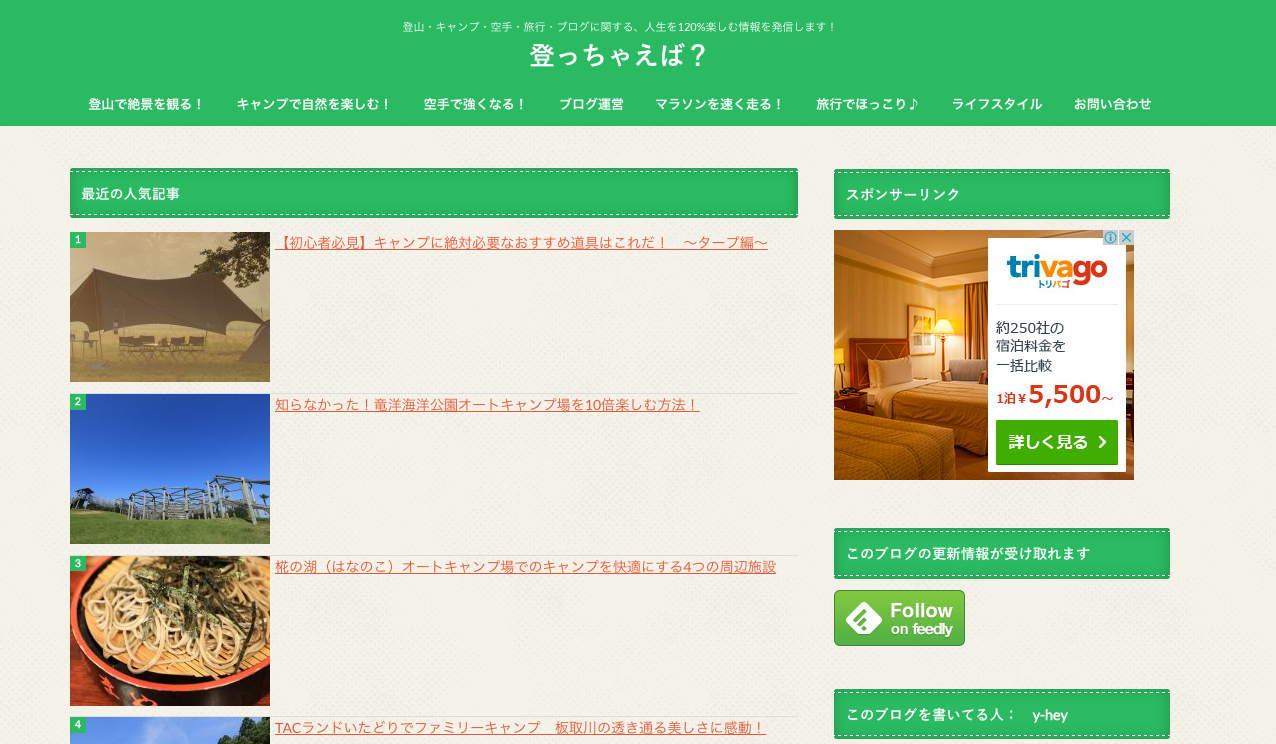Click the site tagline about 人生を120%楽しむ情報
The width and height of the screenshot is (1276, 744).
[619, 27]
